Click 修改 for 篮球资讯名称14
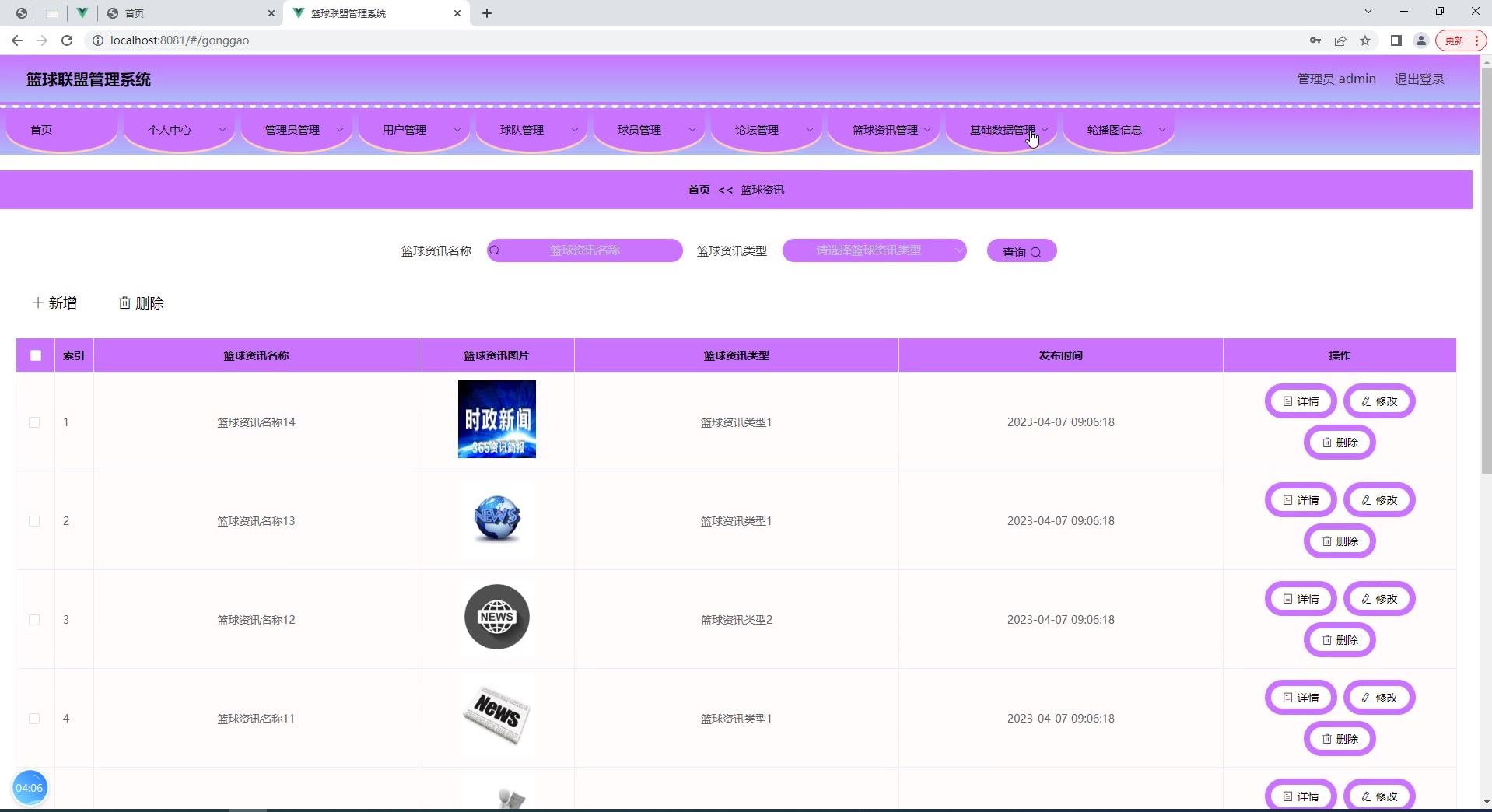Screen dimensions: 1492x812 point(1379,401)
